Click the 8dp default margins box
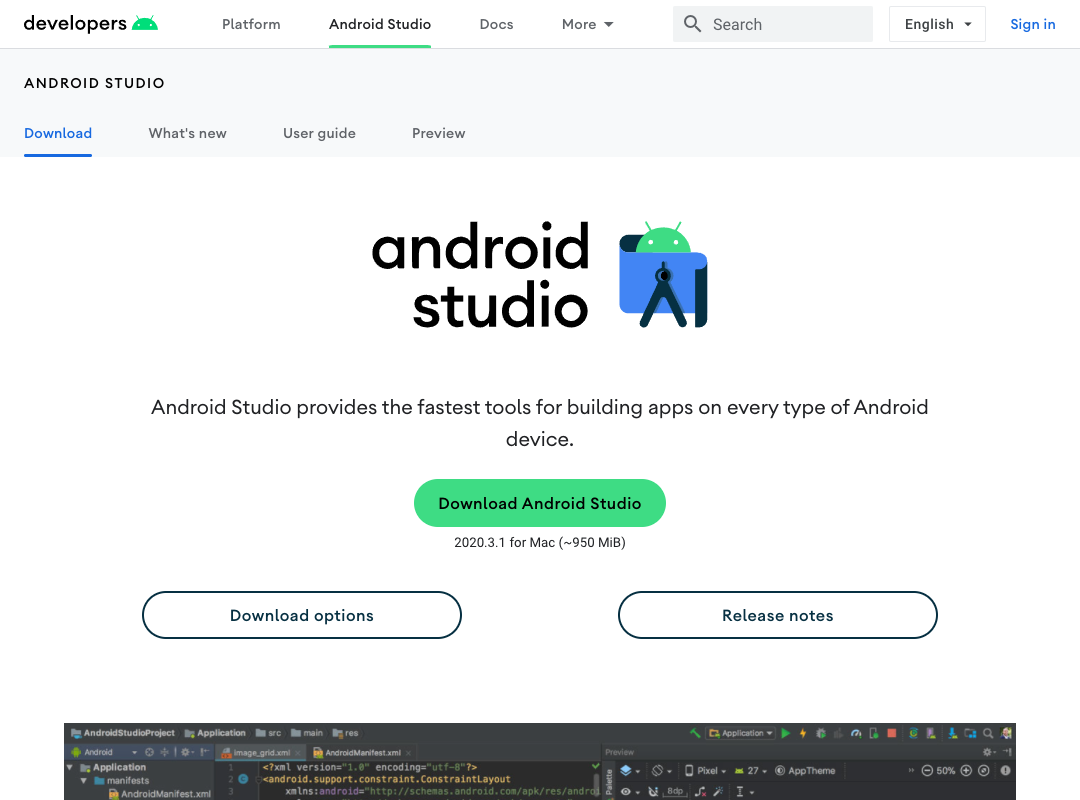 click(x=675, y=792)
